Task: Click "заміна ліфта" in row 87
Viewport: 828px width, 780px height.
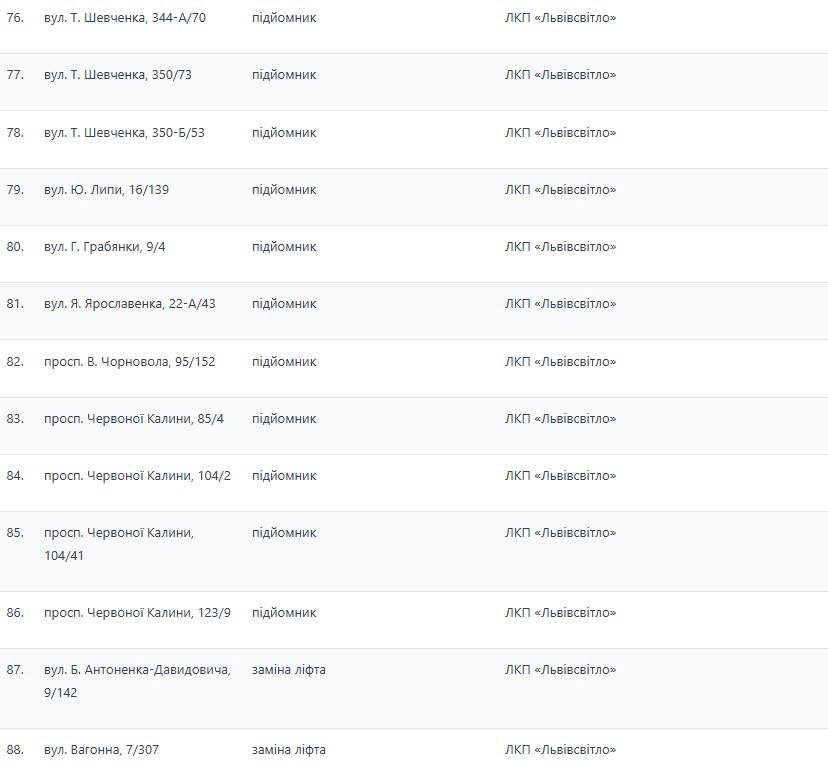Action: [289, 670]
